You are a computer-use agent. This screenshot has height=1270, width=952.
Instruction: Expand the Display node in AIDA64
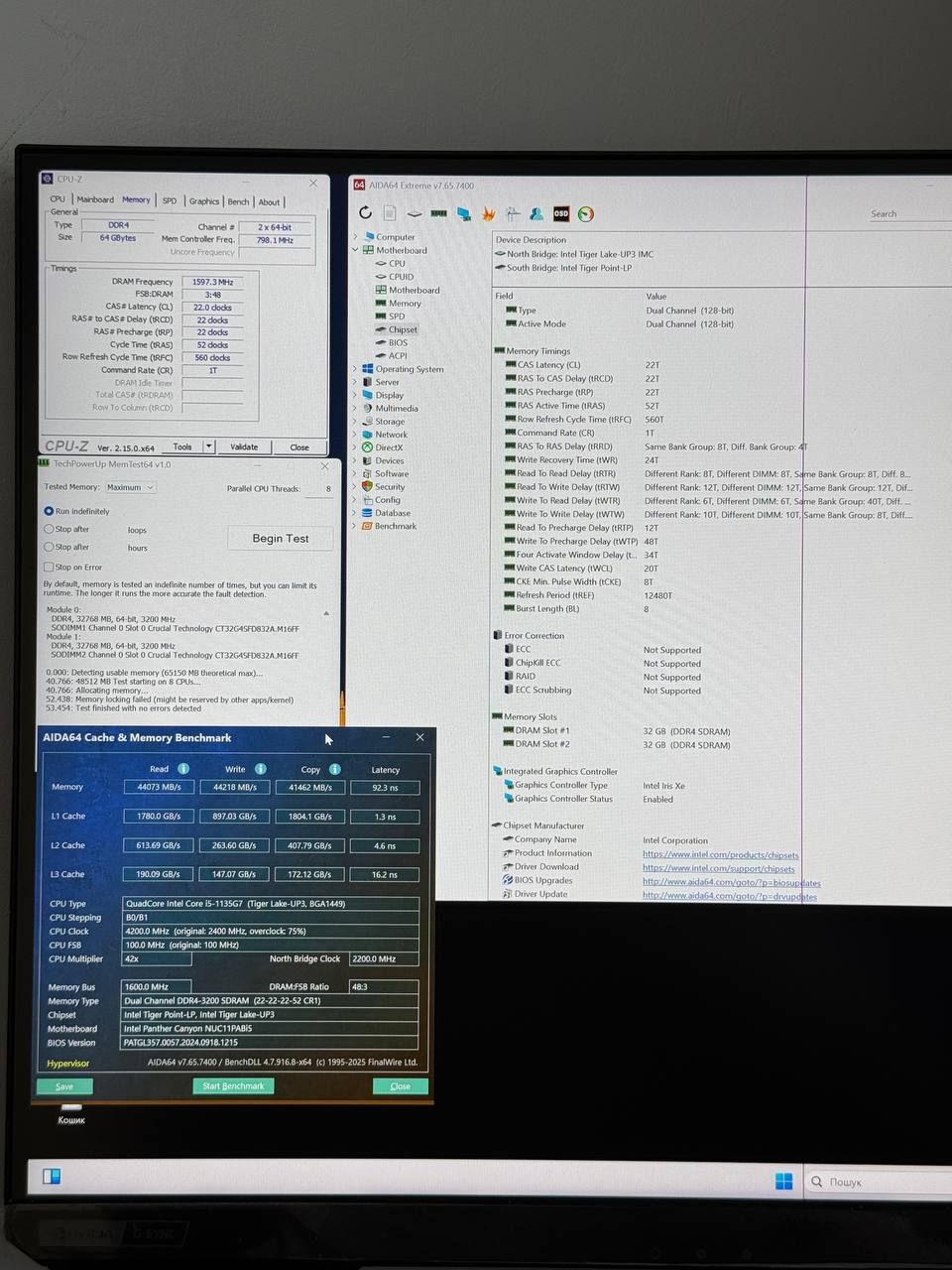[x=356, y=395]
